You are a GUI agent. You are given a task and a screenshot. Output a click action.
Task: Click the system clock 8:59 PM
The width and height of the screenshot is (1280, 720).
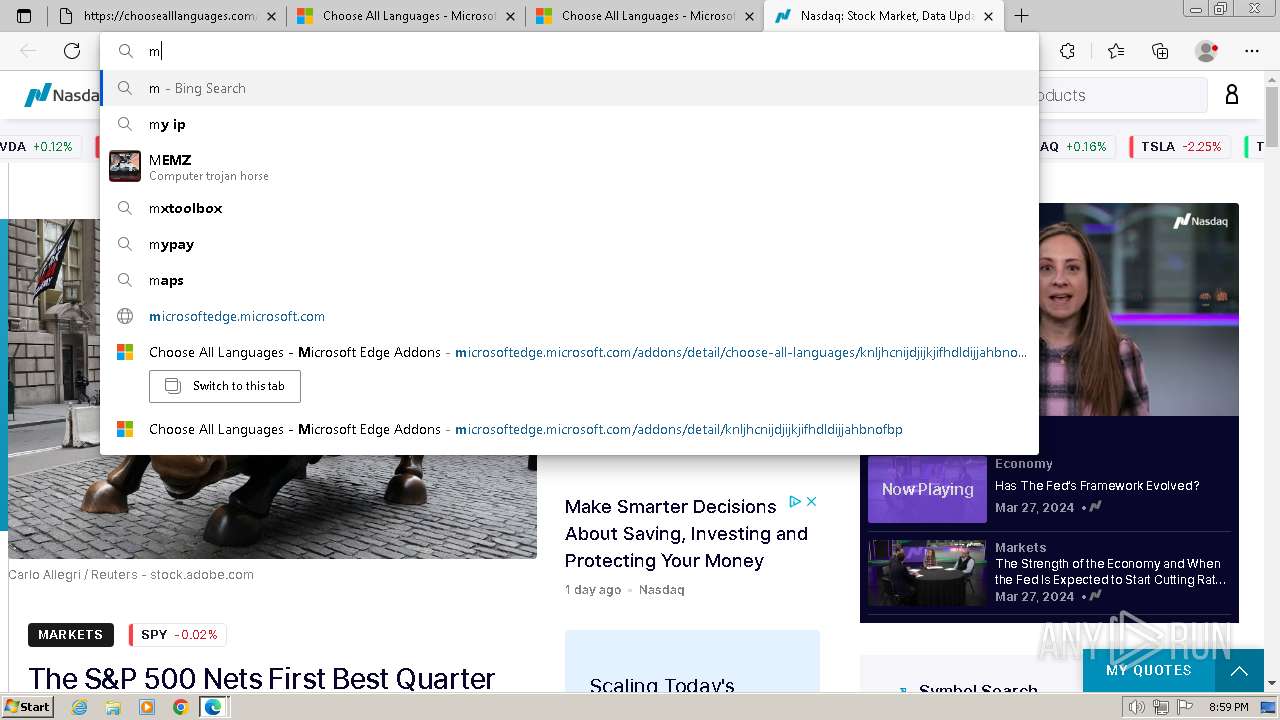[x=1229, y=707]
